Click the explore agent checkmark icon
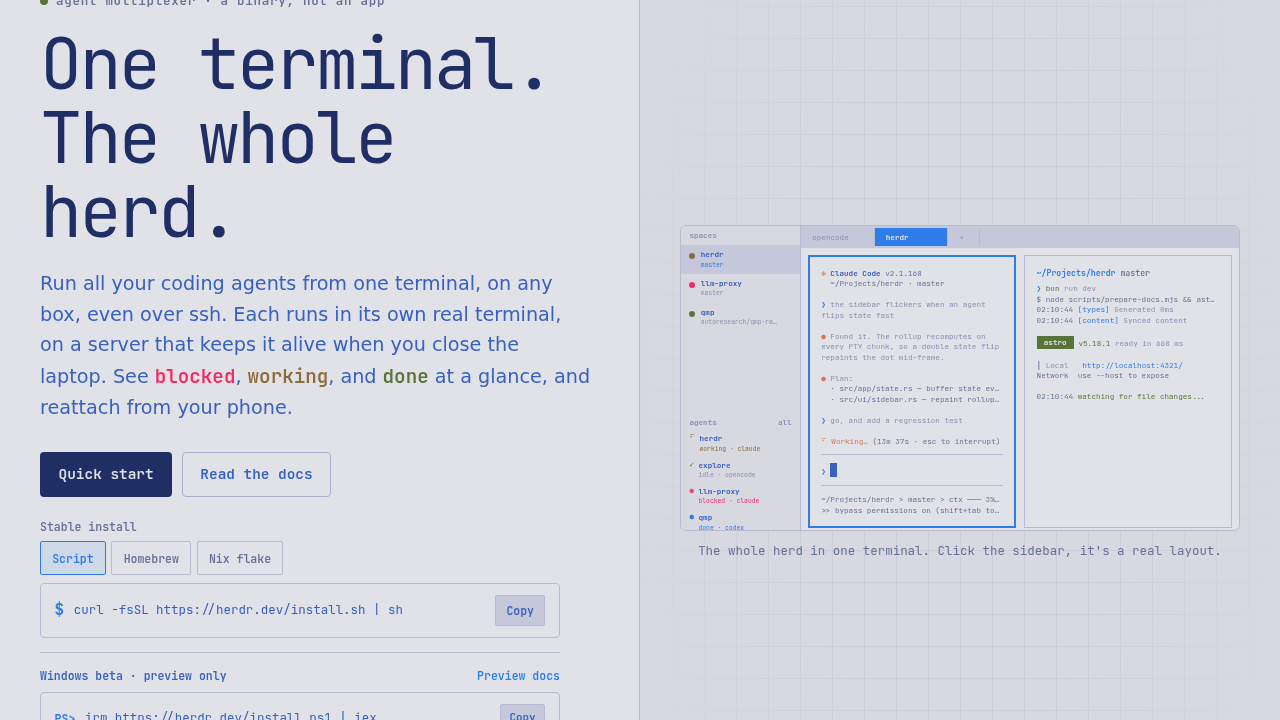Image resolution: width=1280 pixels, height=720 pixels. [x=692, y=464]
